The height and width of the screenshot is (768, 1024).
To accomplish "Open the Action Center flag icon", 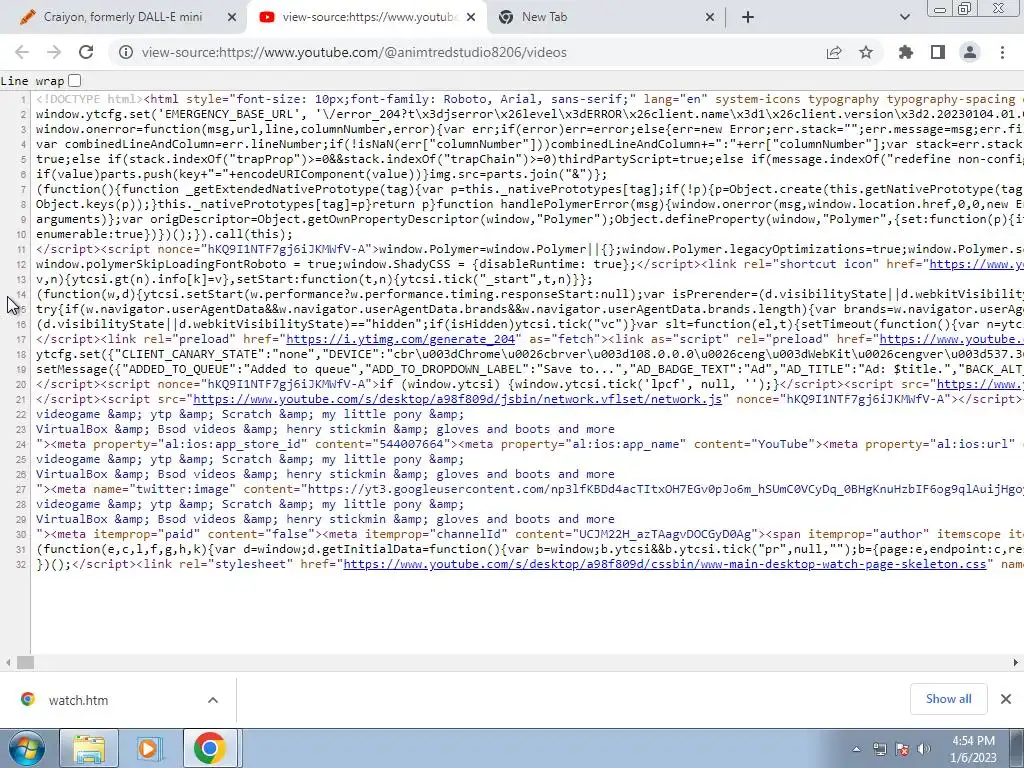I will pos(903,749).
